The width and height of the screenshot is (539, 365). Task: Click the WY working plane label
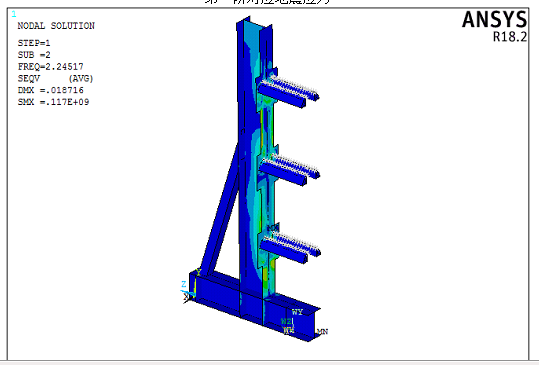click(297, 312)
